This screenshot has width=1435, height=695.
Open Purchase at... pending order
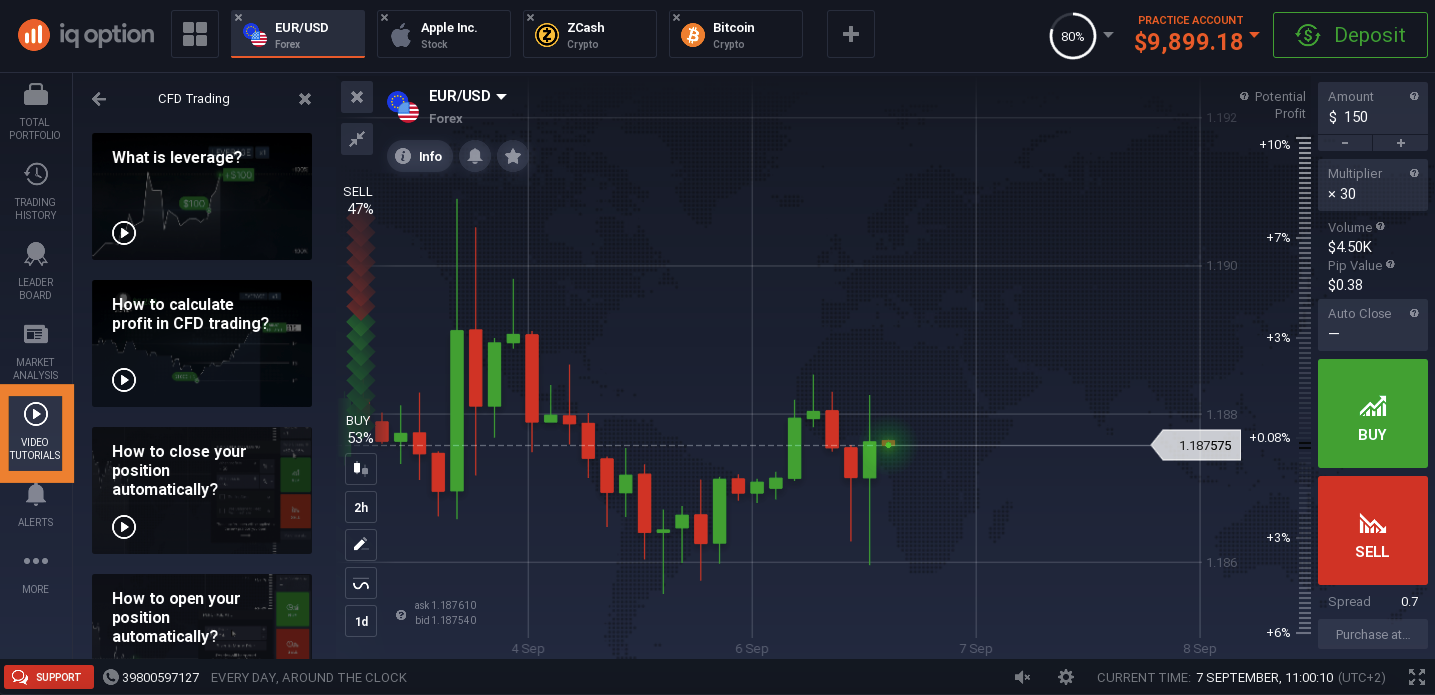1372,634
